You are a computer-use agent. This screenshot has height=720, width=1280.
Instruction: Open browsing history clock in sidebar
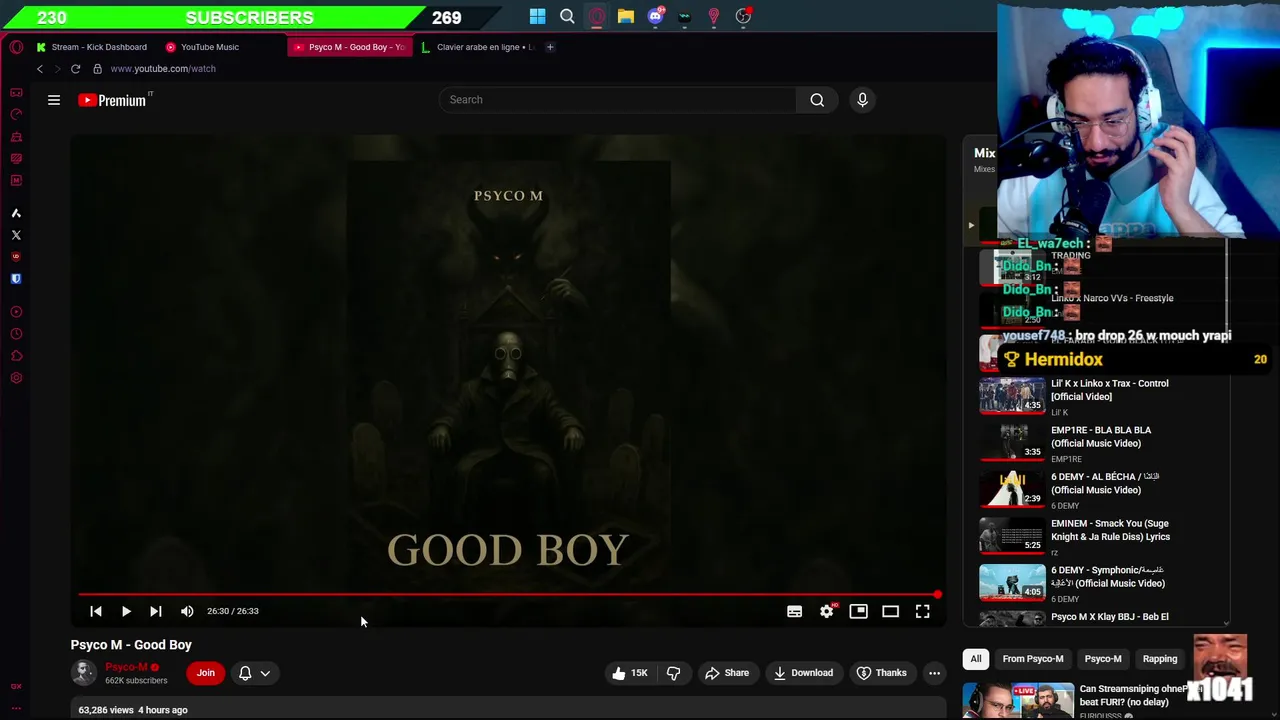(x=16, y=334)
